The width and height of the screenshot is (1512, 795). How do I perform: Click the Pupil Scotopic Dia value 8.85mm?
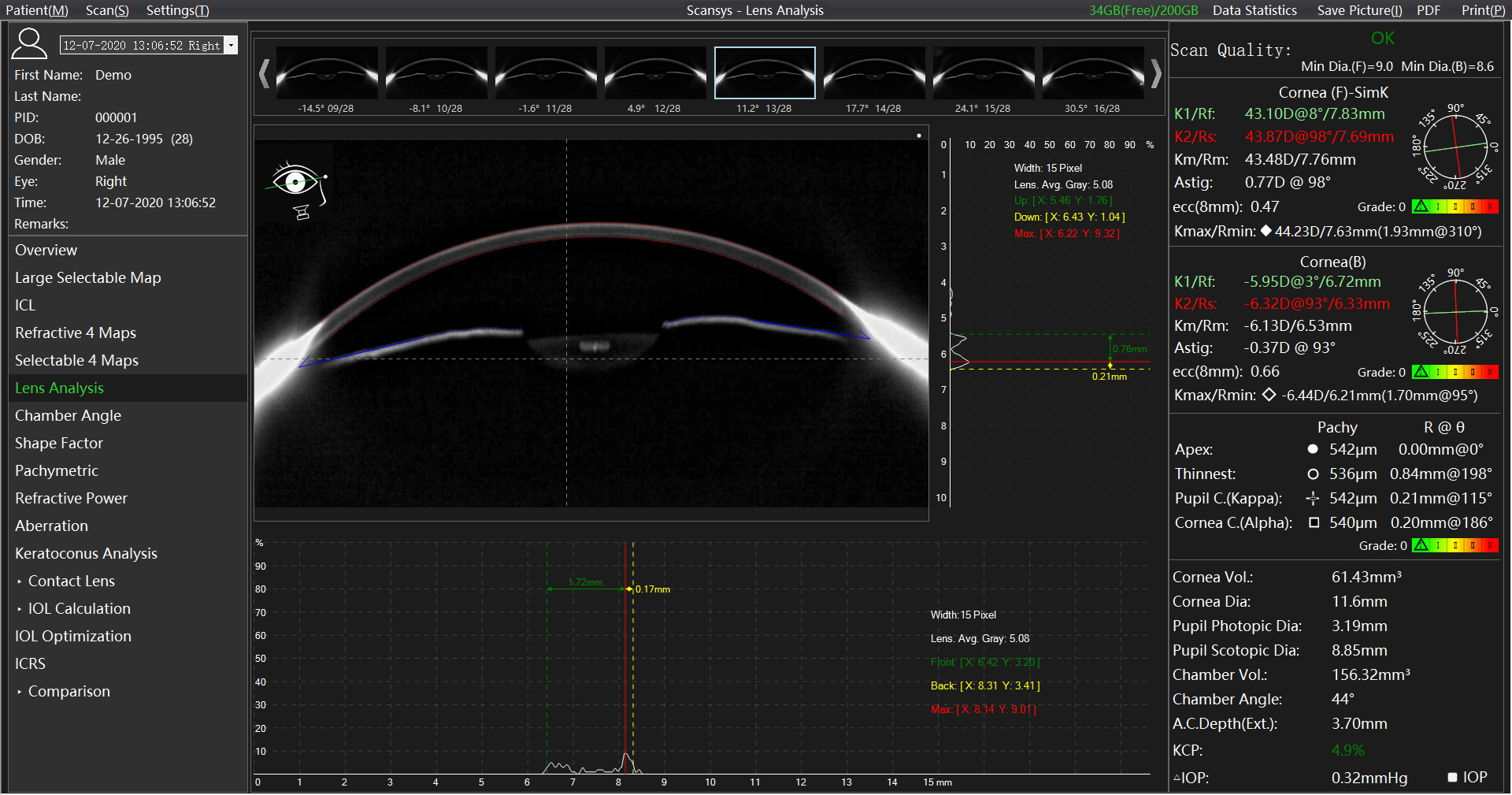[x=1359, y=650]
